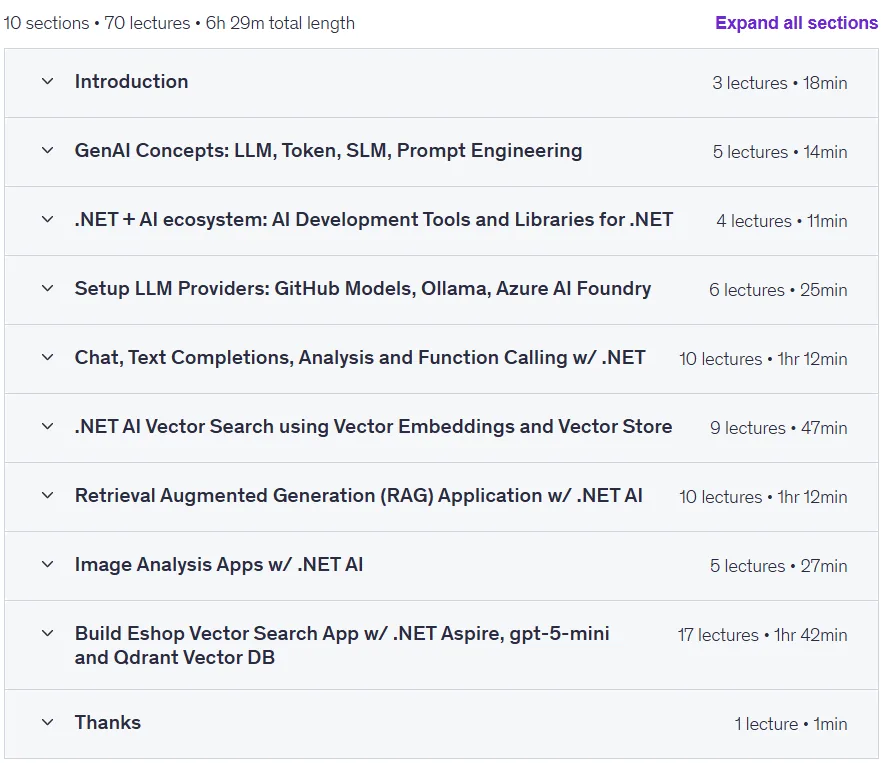This screenshot has height=763, width=882.
Task: Open Retrieval Augmented Generation (RAG) section title
Action: (359, 496)
